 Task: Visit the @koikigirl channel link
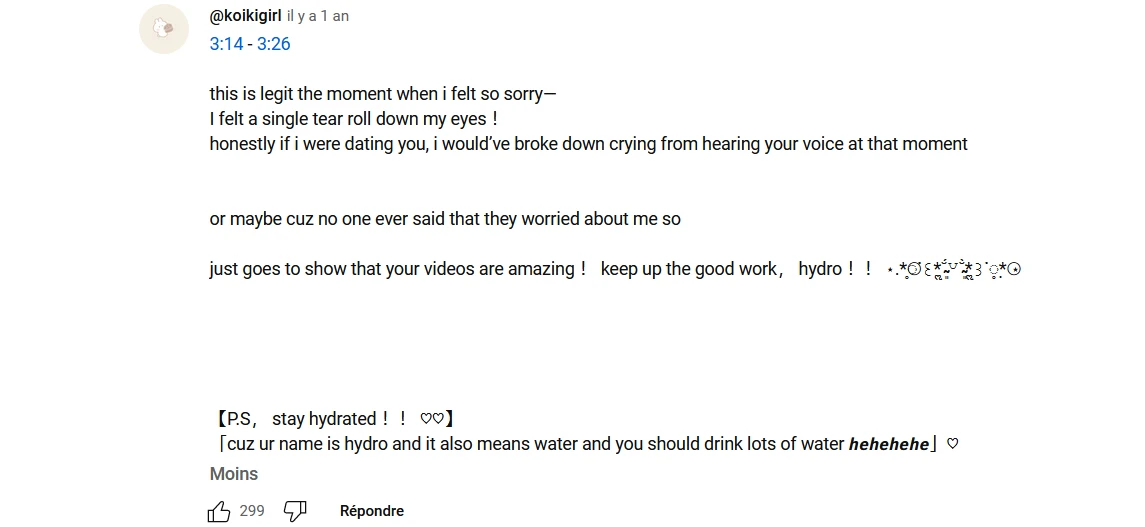click(245, 16)
